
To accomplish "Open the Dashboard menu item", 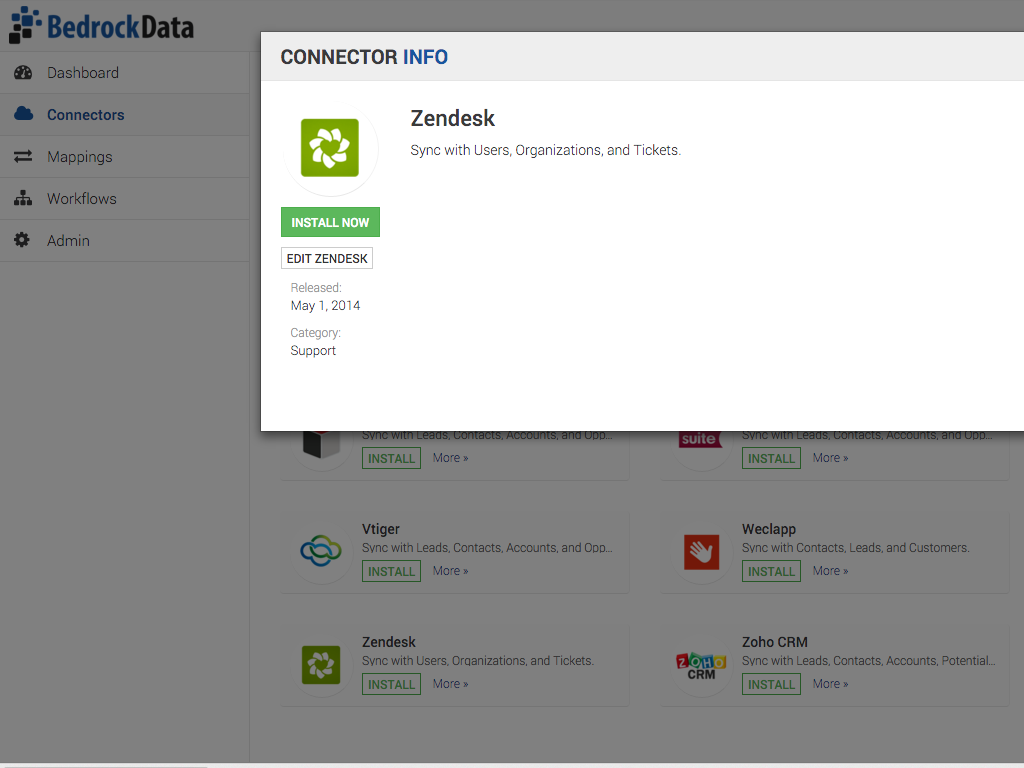I will pyautogui.click(x=83, y=73).
